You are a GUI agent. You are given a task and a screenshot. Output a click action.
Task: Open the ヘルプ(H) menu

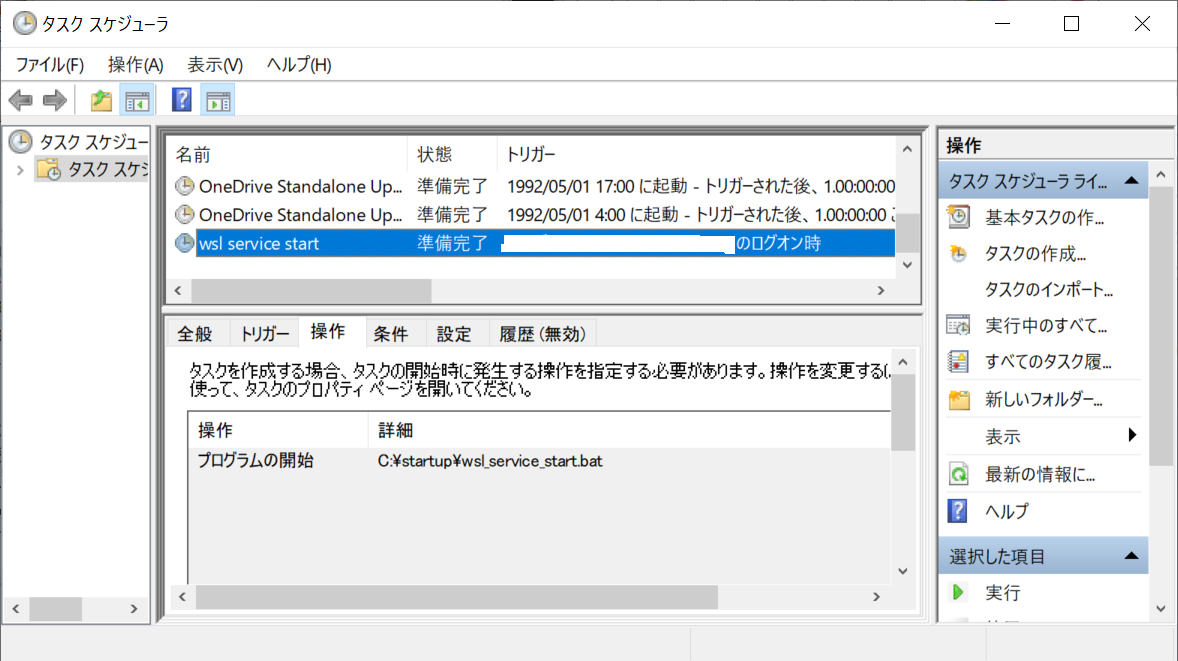(x=299, y=65)
